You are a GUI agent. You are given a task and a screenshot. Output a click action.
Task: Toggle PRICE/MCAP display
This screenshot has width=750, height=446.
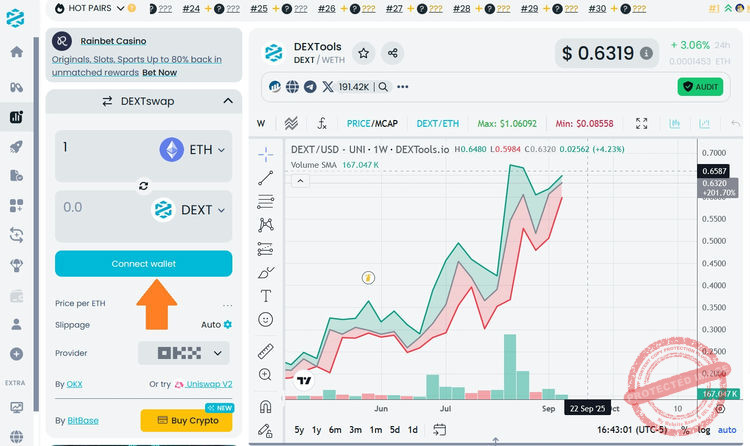click(372, 123)
